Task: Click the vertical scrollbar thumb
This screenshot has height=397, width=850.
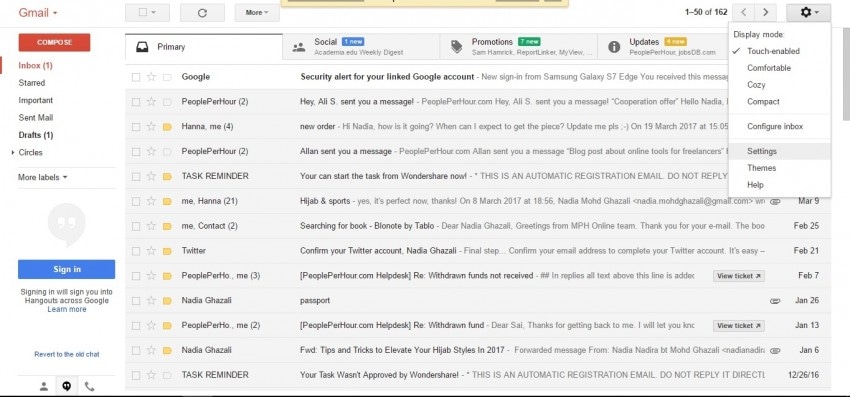Action: [846, 73]
